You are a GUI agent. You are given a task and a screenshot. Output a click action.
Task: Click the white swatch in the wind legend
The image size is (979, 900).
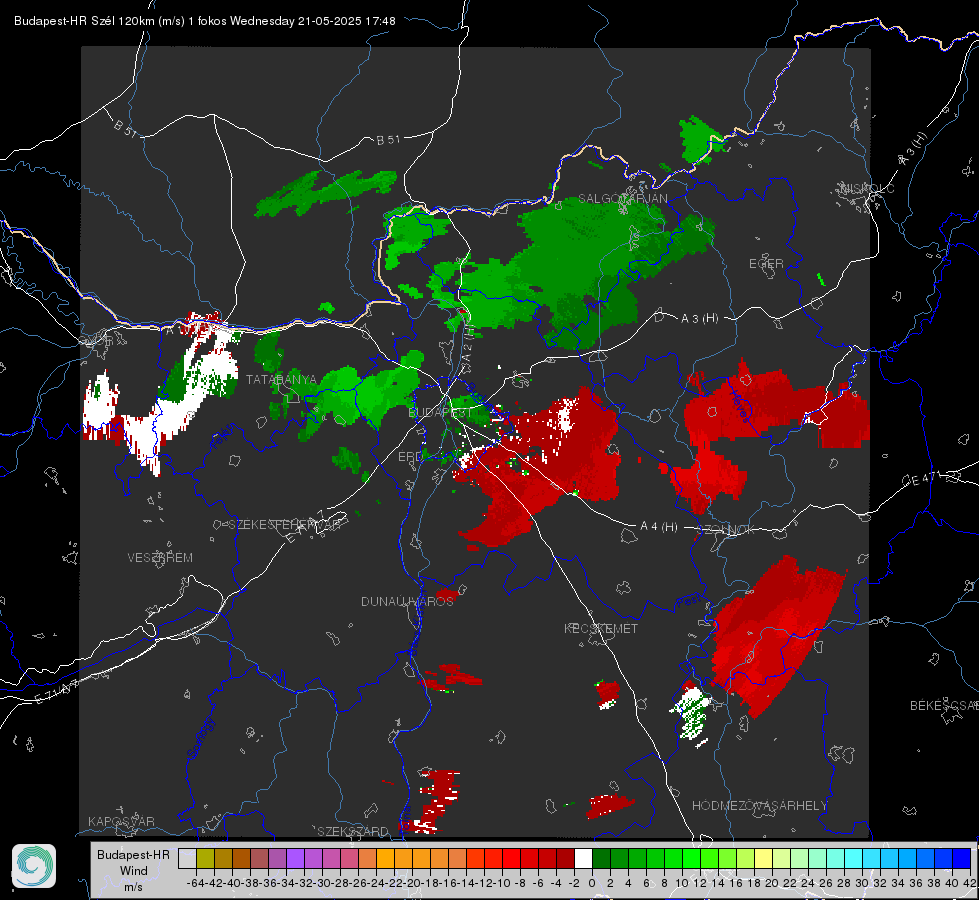pyautogui.click(x=583, y=858)
